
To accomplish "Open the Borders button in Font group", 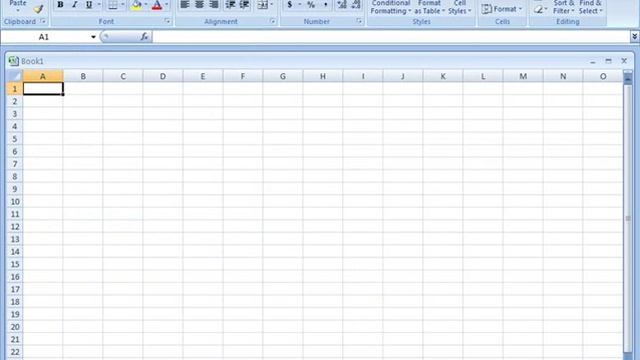I will [x=113, y=5].
